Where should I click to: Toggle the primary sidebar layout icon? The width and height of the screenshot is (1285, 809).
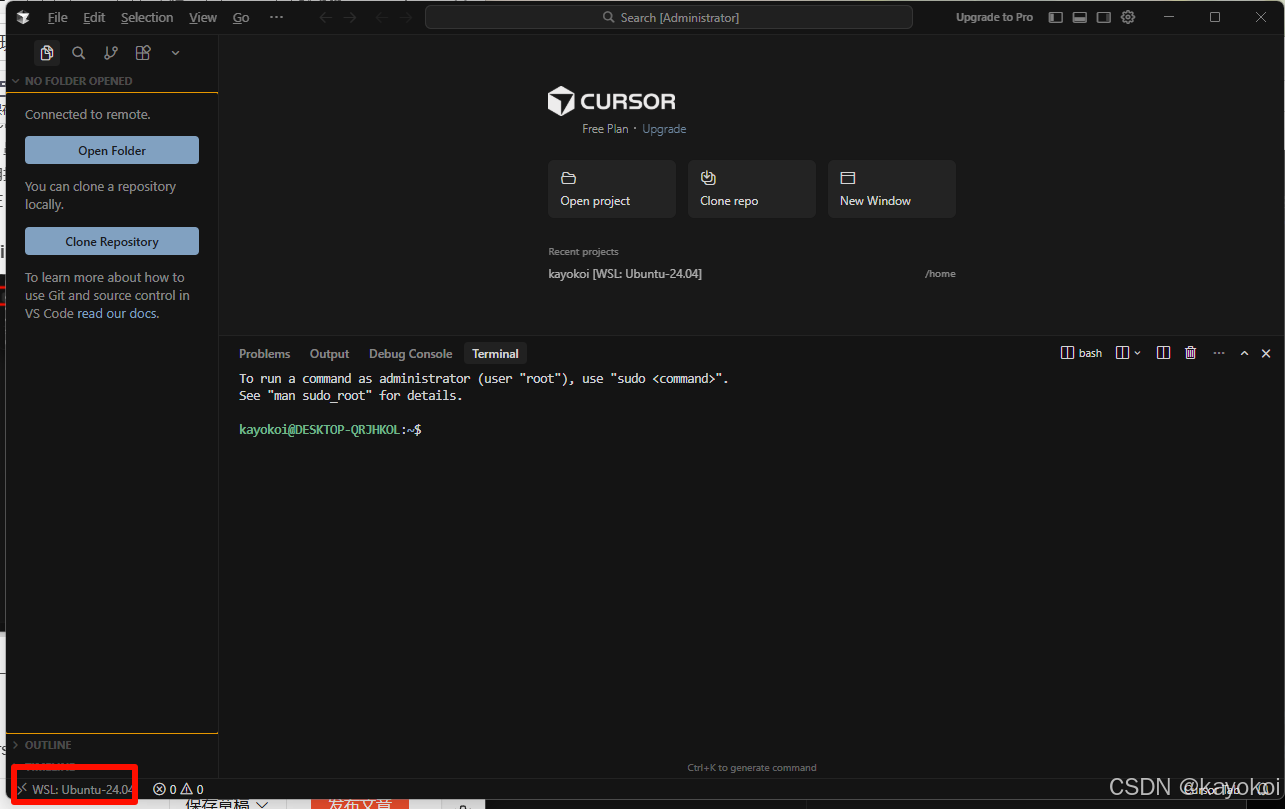pos(1055,17)
